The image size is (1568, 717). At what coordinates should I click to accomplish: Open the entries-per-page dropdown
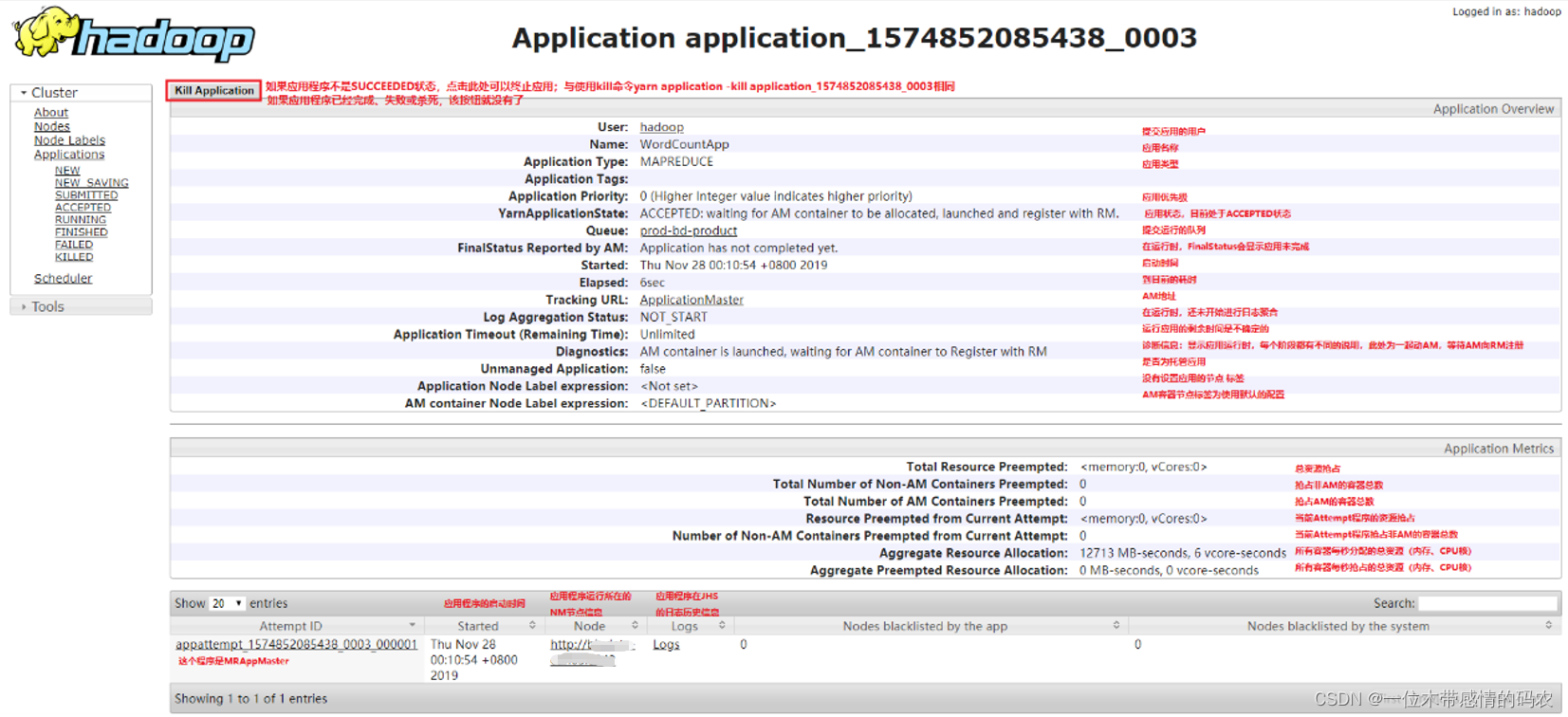click(x=227, y=604)
